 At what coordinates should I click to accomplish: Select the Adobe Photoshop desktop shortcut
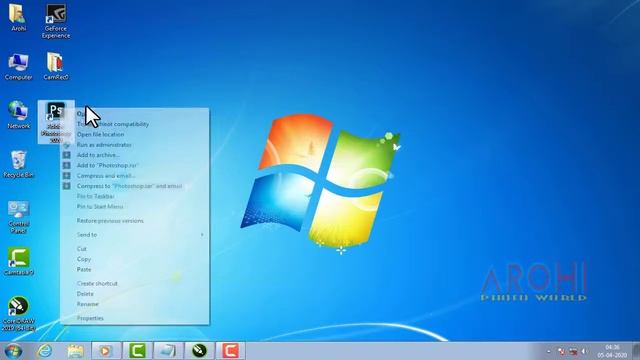(56, 122)
